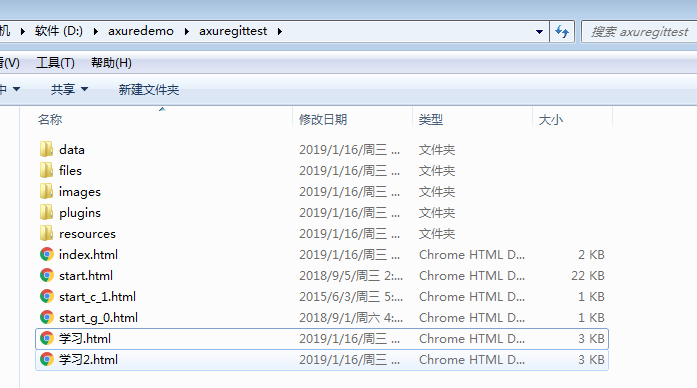Click 2 KB size of index.html
Screen dimensions: 697x388
tap(591, 255)
